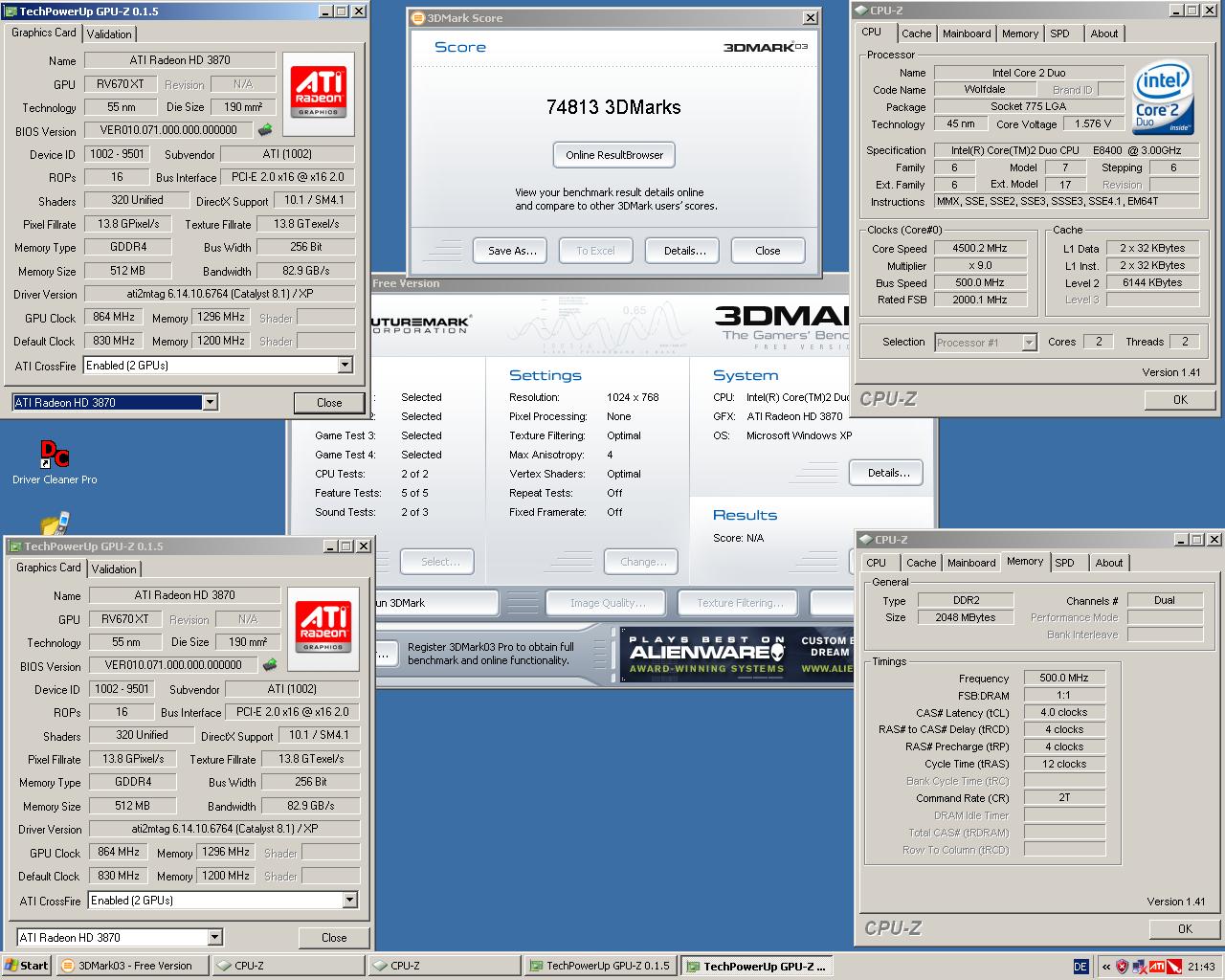The height and width of the screenshot is (980, 1225).
Task: Open Validation tab in lower GPU-Z
Action: tap(114, 568)
